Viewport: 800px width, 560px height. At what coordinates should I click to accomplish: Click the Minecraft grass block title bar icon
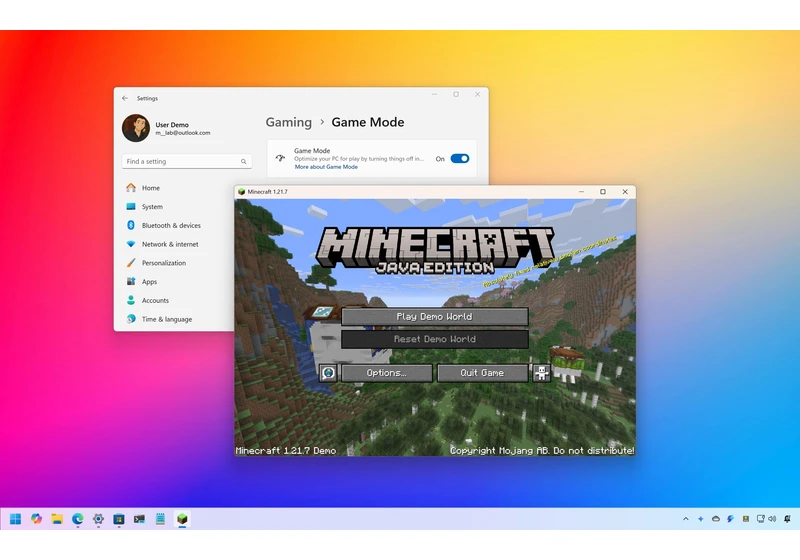coord(241,192)
